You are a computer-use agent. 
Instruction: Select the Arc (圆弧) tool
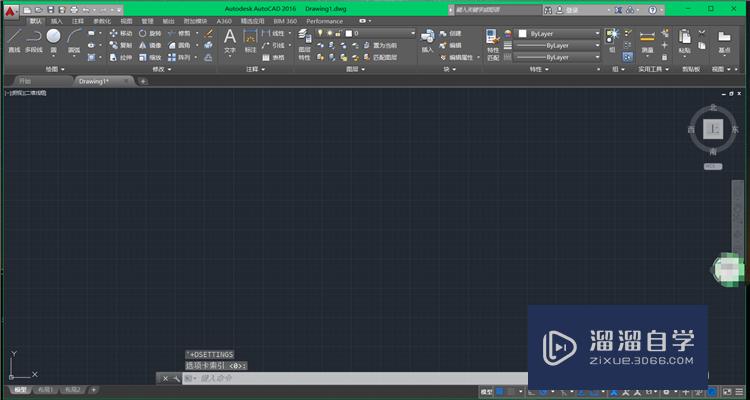(x=74, y=41)
